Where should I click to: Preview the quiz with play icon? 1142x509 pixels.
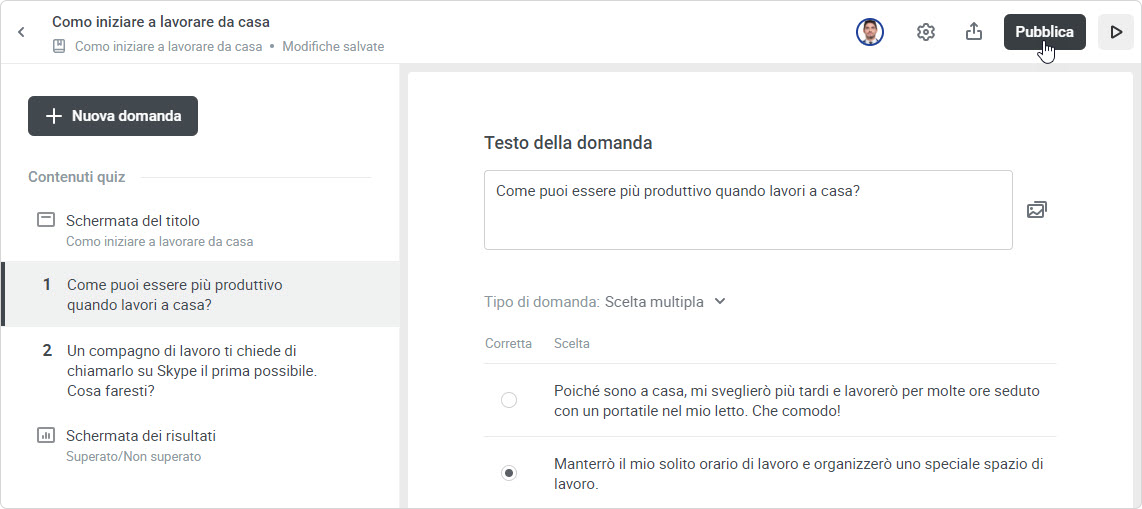(1116, 32)
